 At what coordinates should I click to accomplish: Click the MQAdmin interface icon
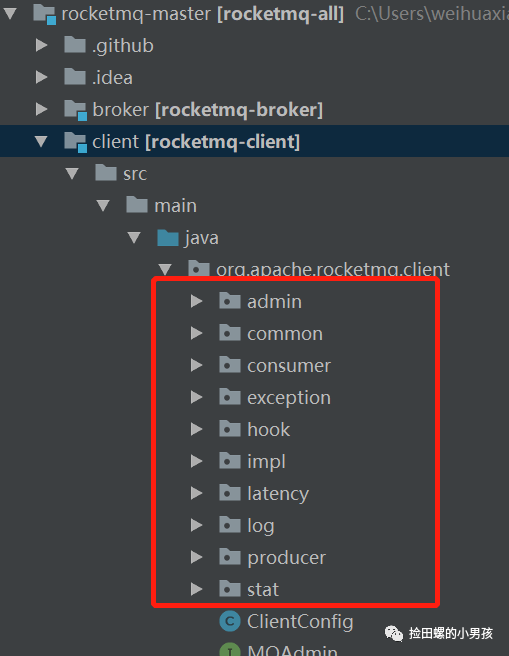[230, 650]
